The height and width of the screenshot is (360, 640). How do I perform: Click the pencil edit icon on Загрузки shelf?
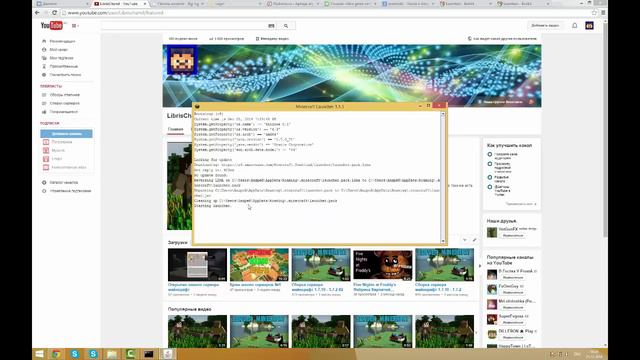474,240
